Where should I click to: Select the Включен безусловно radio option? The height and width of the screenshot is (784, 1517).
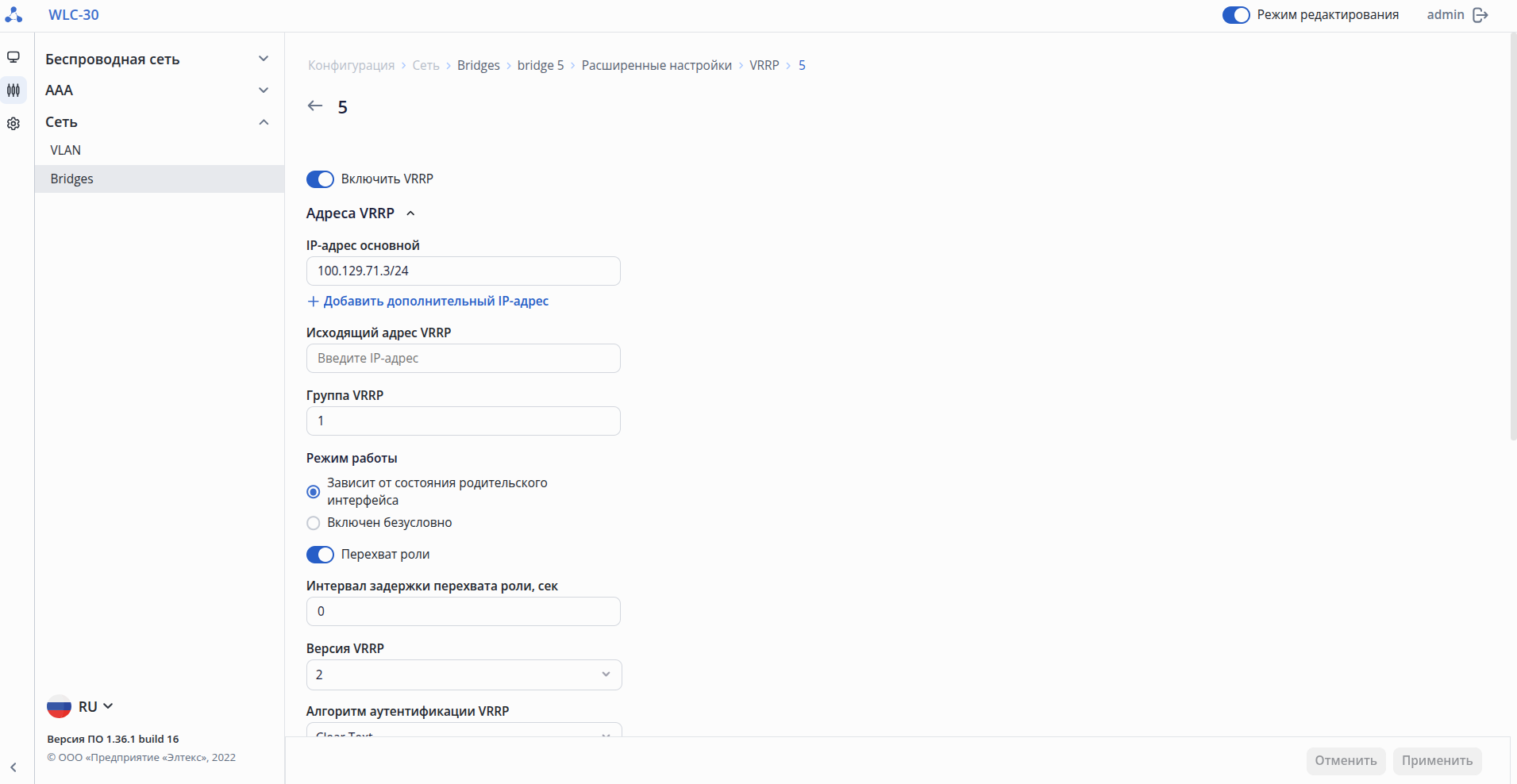314,523
